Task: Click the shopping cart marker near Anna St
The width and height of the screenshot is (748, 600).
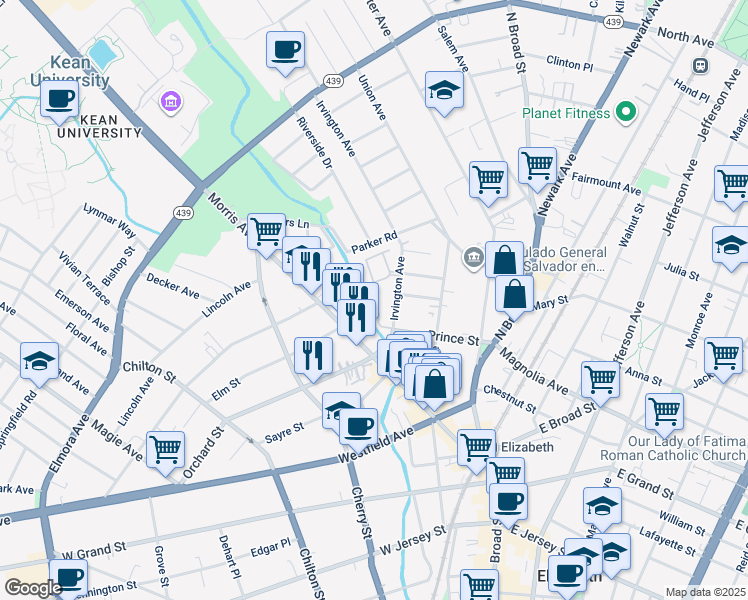Action: pos(601,381)
